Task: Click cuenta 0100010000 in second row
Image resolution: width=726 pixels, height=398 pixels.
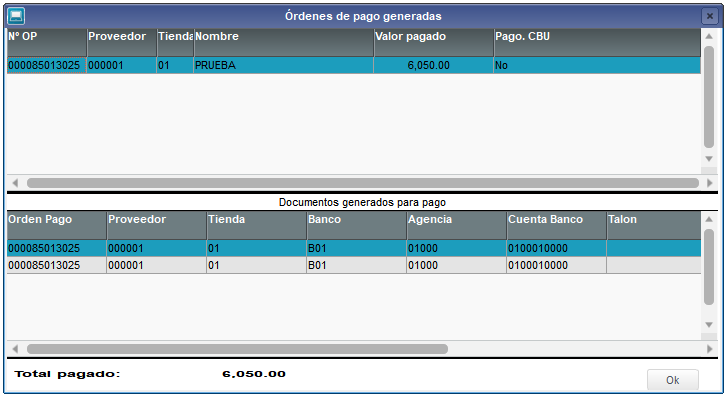Action: click(556, 265)
